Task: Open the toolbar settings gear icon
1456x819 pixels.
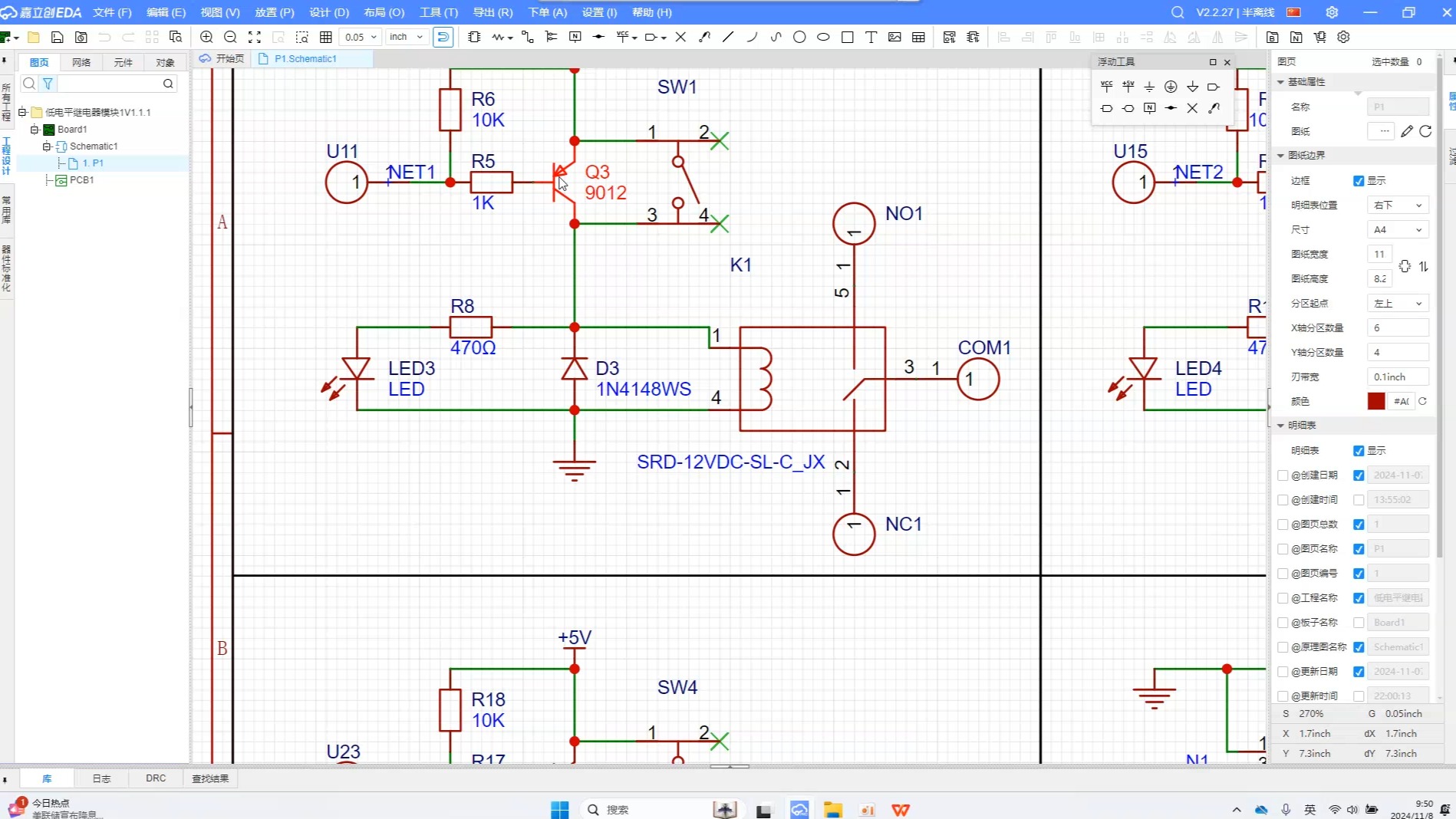Action: pyautogui.click(x=1343, y=37)
